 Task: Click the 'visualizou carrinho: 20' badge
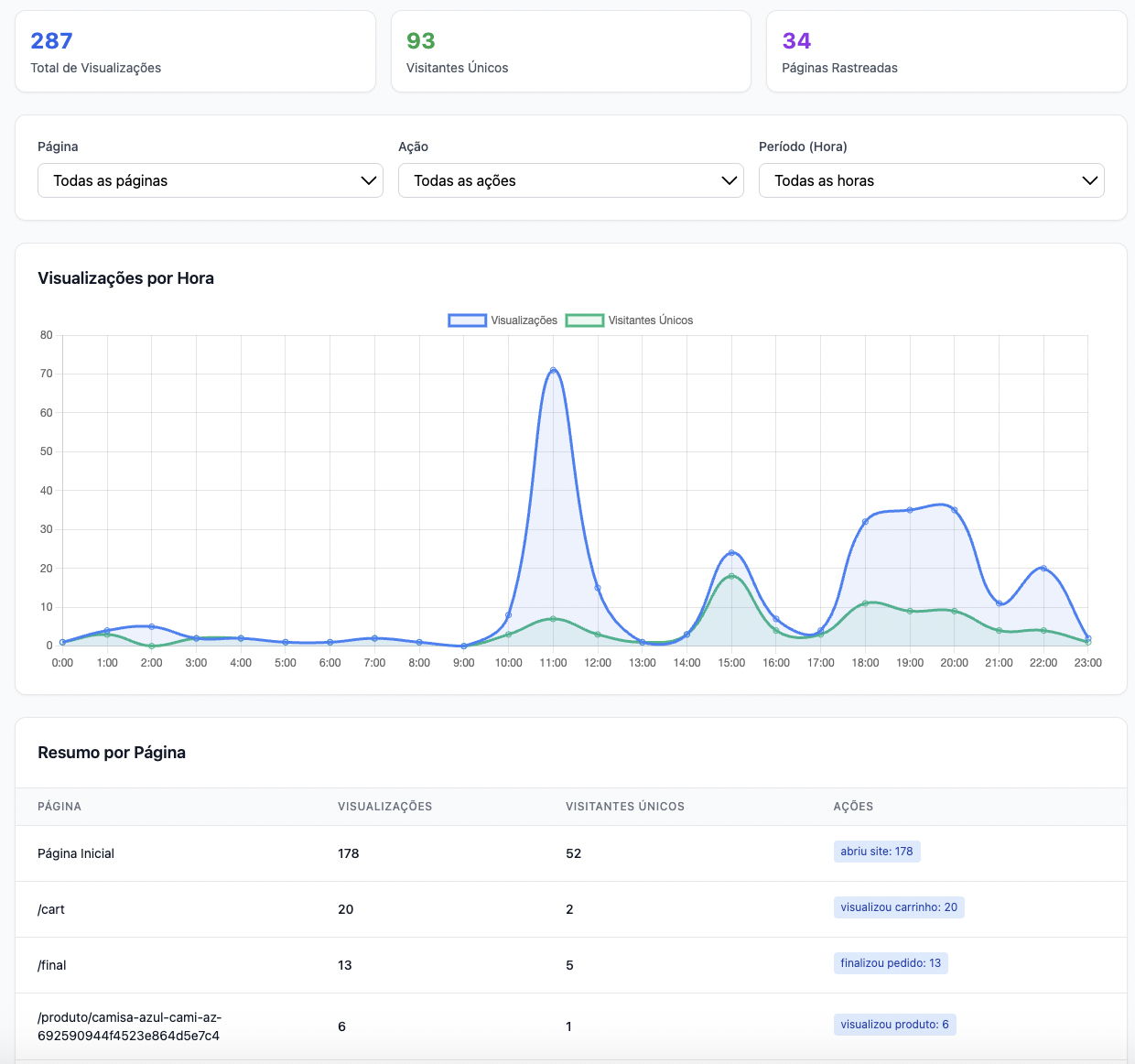pyautogui.click(x=899, y=907)
